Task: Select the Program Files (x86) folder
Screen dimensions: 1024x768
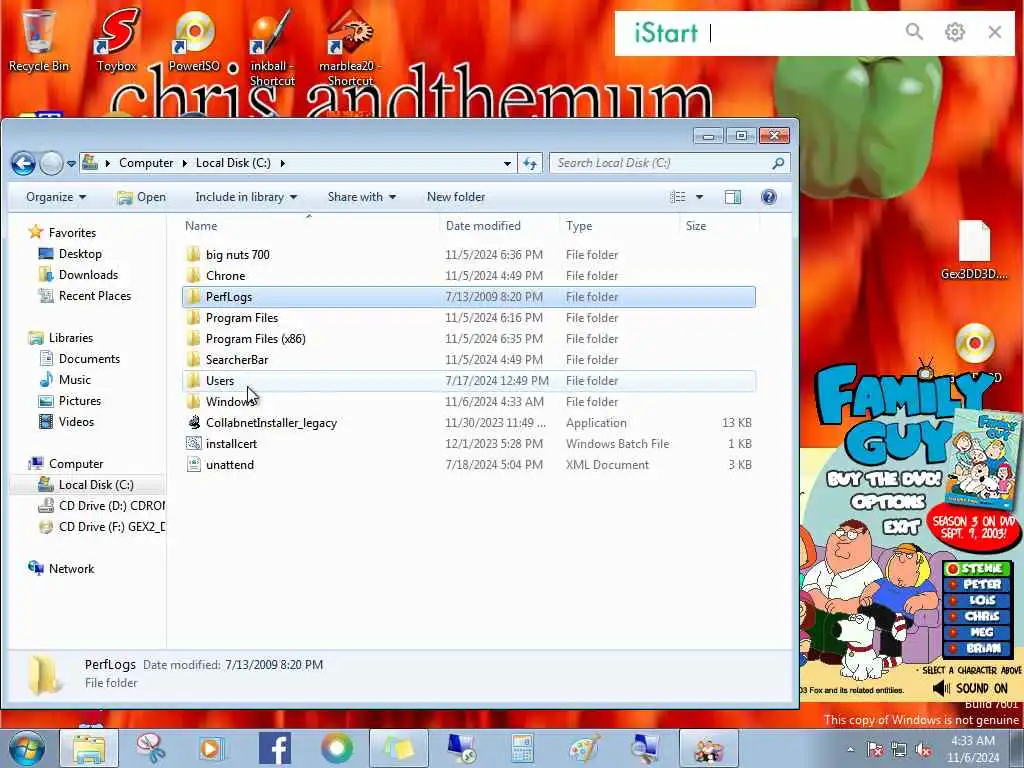Action: pos(469,338)
